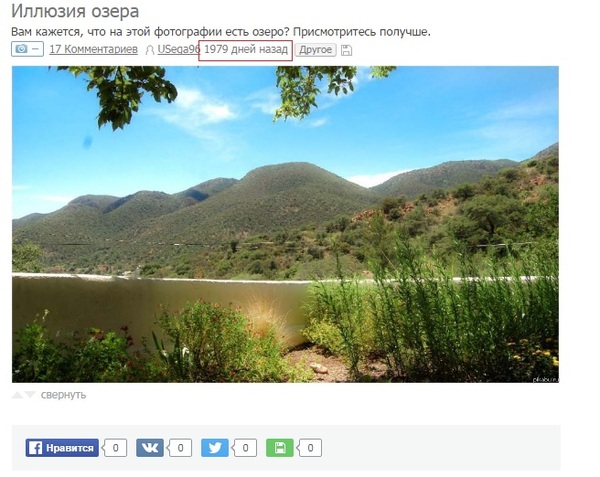Open the Иллюзия озера post title
Viewport: 600px width, 477px height.
pyautogui.click(x=75, y=11)
